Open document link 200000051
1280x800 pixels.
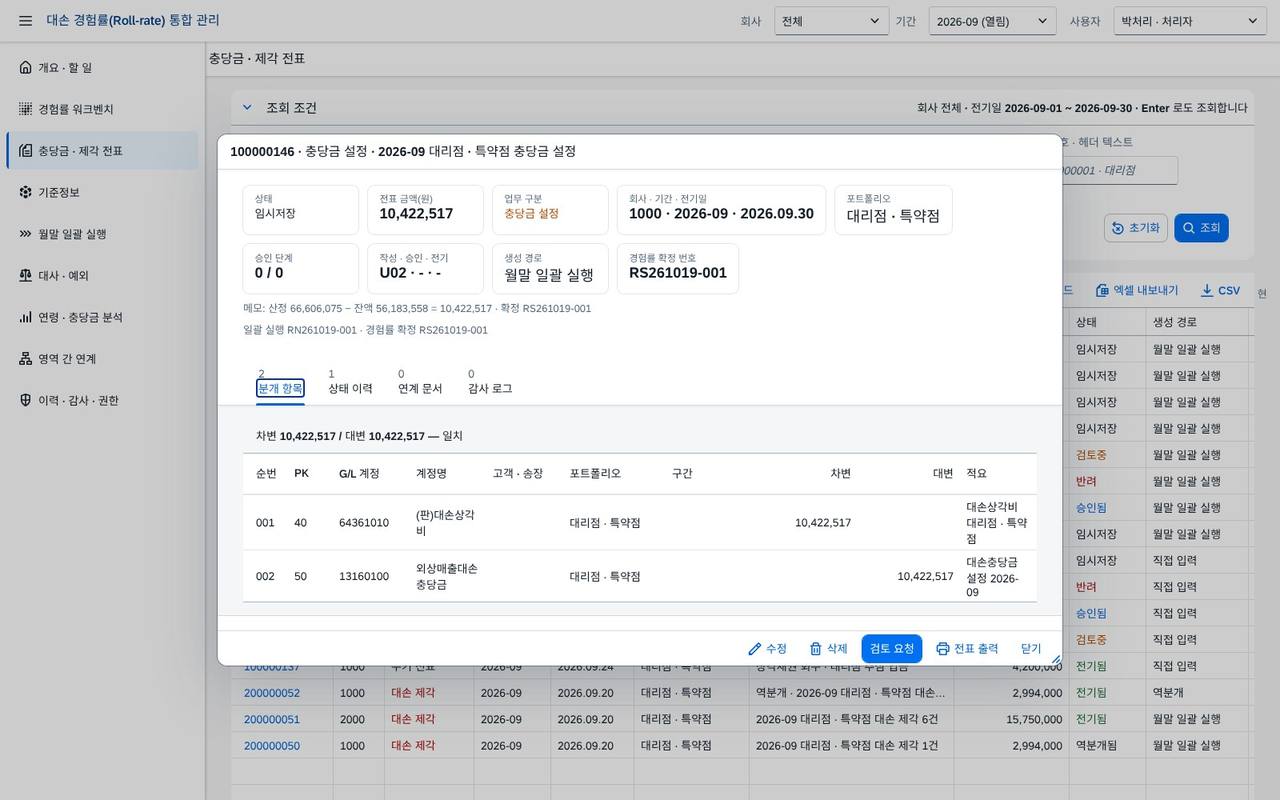272,719
